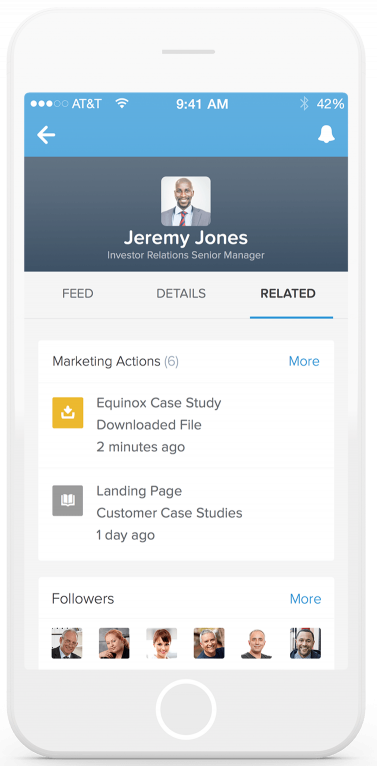This screenshot has height=766, width=377.
Task: Switch to the DETAILS tab
Action: pos(181,294)
